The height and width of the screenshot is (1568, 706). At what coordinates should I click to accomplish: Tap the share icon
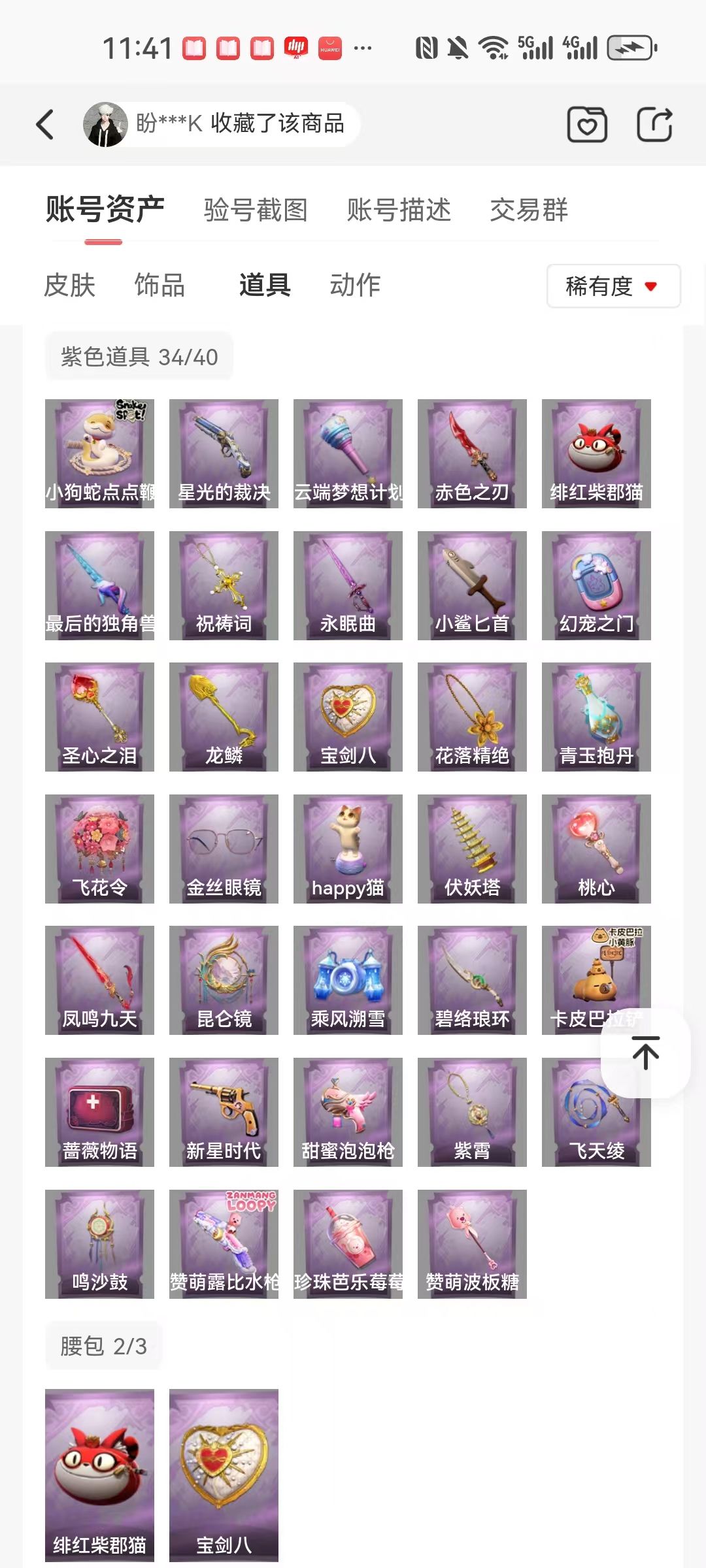pos(654,124)
